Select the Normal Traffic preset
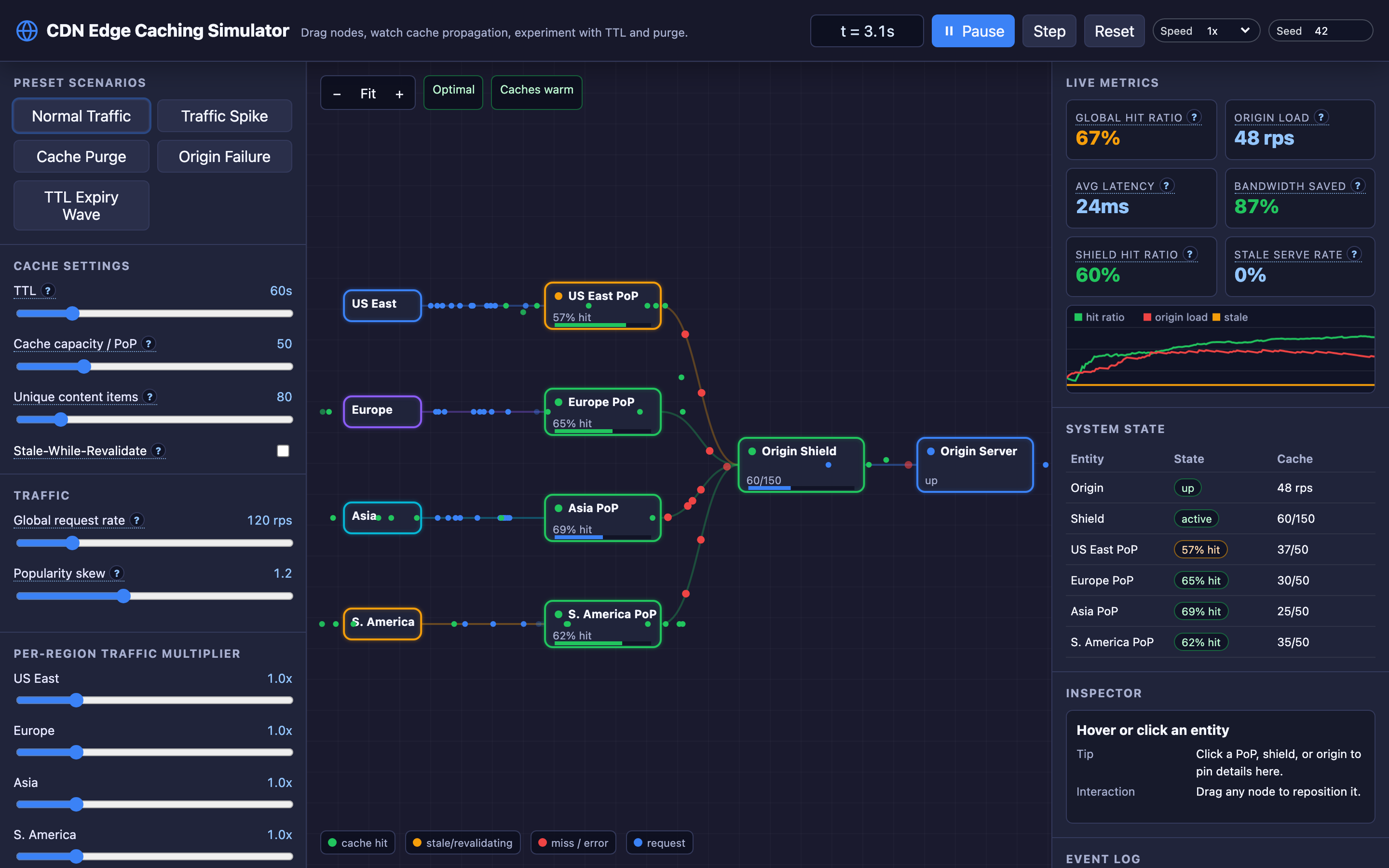The height and width of the screenshot is (868, 1389). click(x=82, y=116)
